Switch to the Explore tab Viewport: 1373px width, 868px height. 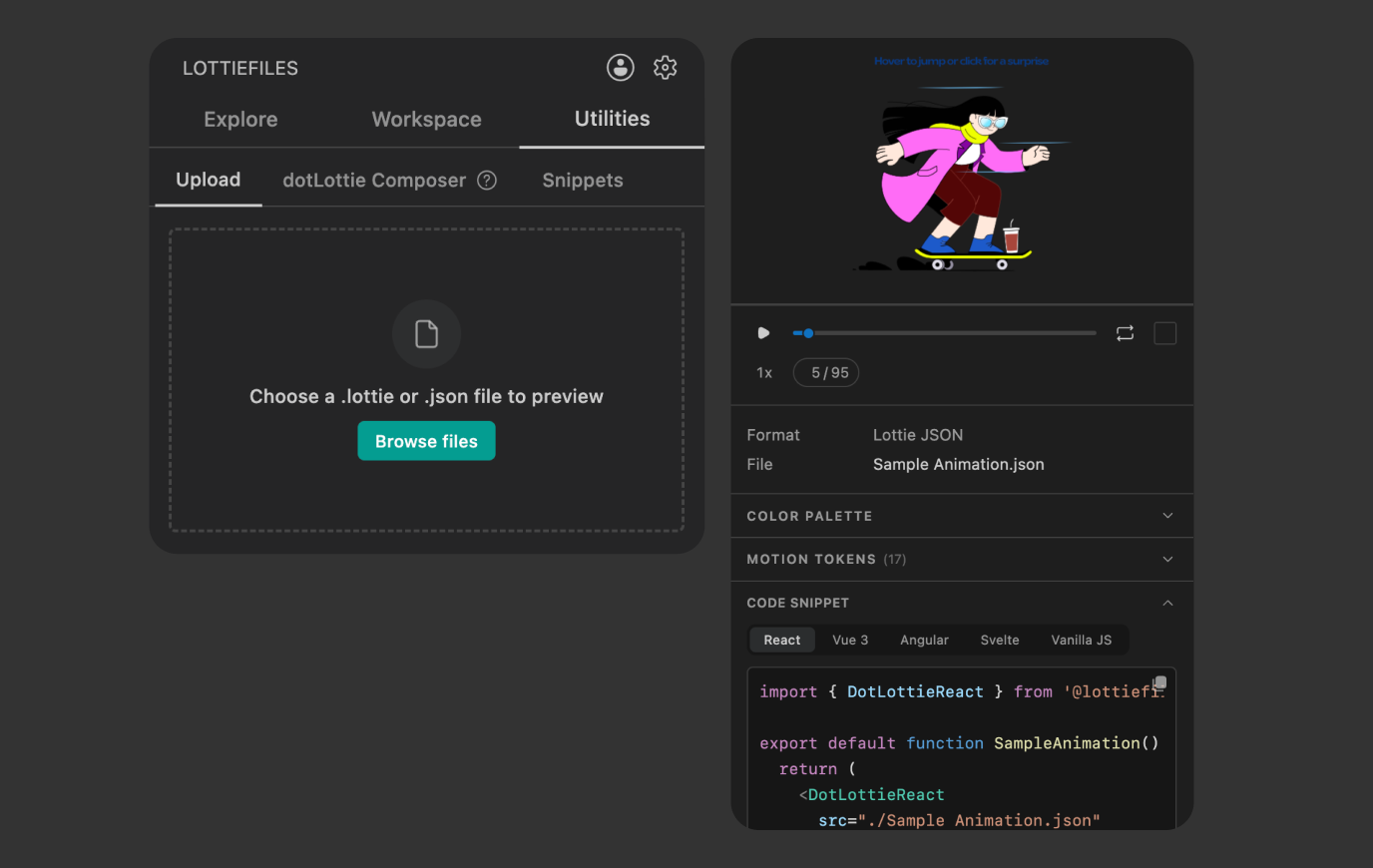click(x=240, y=120)
